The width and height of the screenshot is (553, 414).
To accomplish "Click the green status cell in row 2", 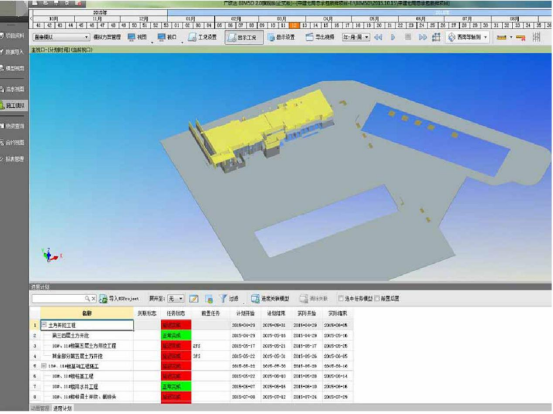I will tap(176, 335).
